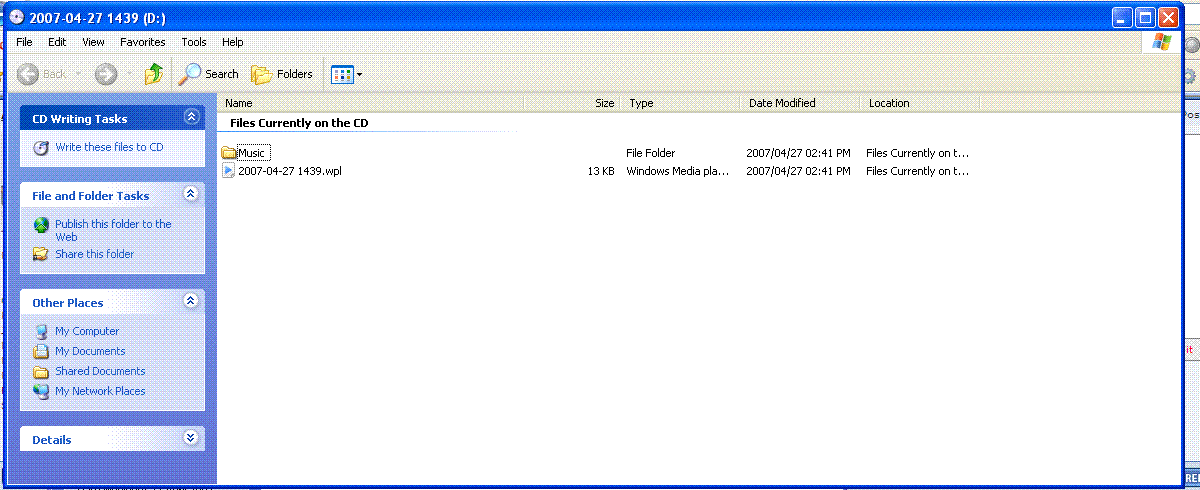Sort by Date Modified column header
1200x490 pixels.
click(782, 103)
